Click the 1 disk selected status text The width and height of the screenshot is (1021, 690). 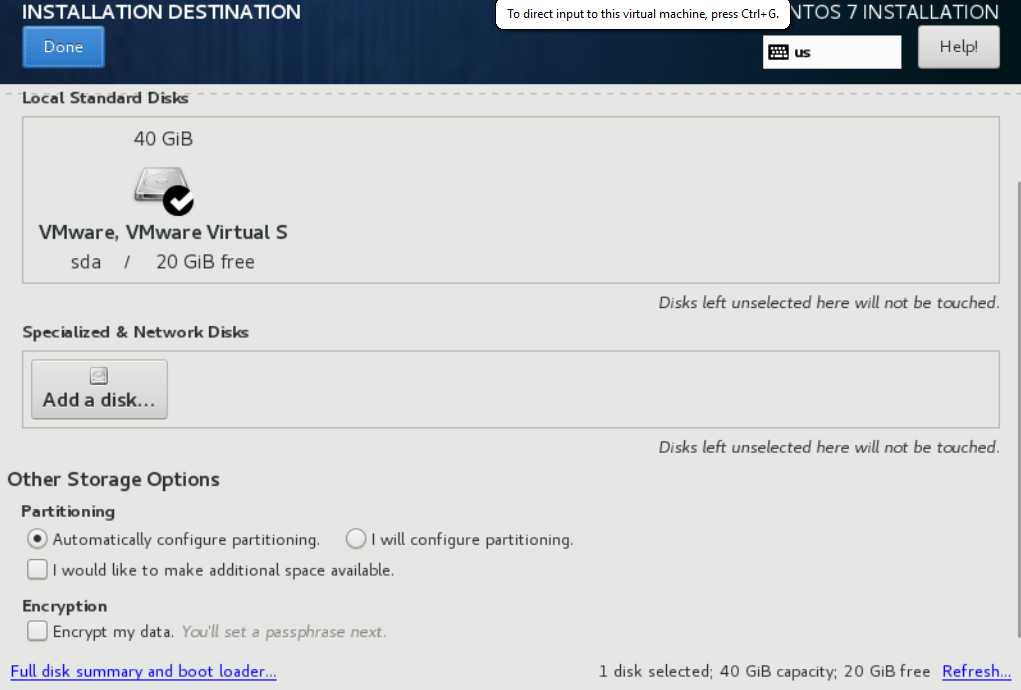tap(764, 671)
